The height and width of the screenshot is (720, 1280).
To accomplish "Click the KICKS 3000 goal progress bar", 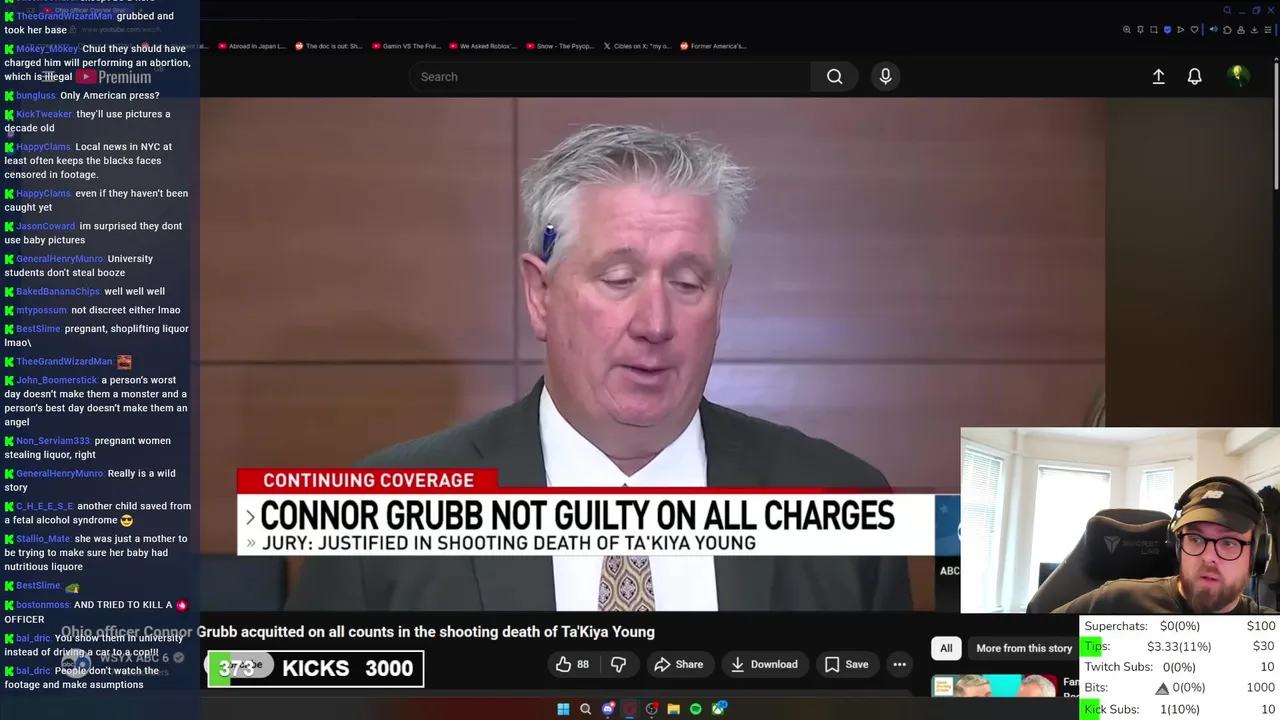I will 316,669.
